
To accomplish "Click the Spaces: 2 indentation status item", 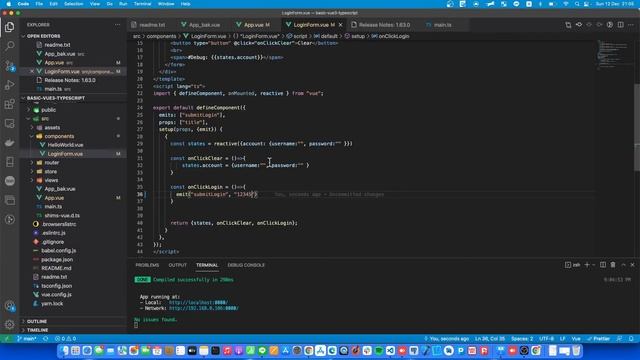I will [522, 339].
